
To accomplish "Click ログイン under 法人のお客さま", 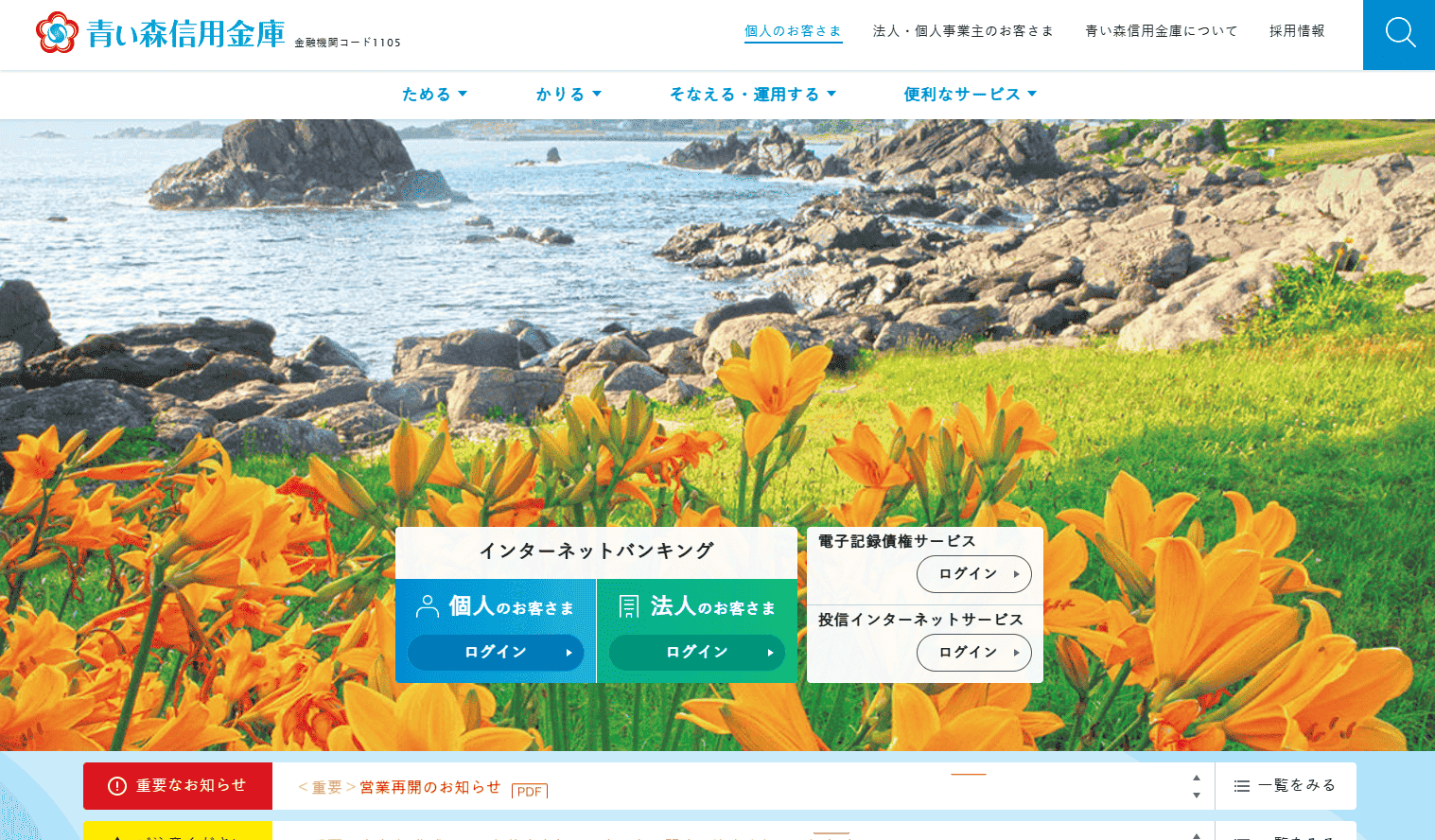I will coord(697,653).
